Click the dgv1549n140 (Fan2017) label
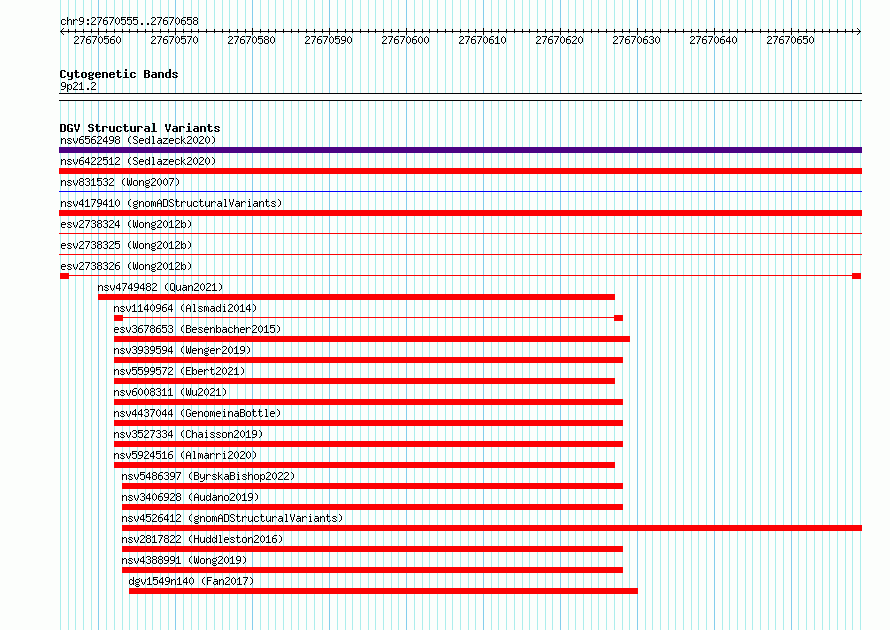The image size is (890, 630). click(x=191, y=581)
